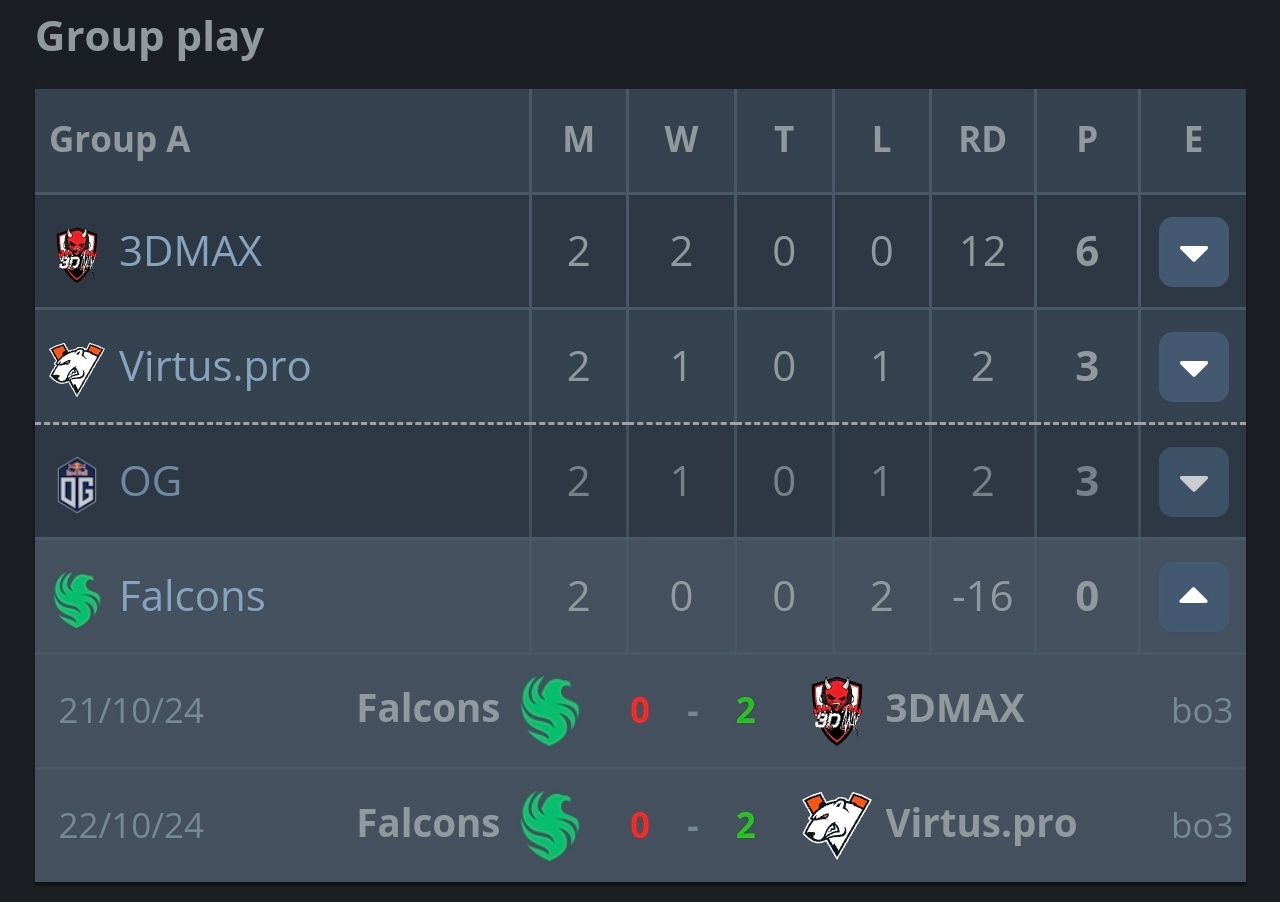1280x902 pixels.
Task: Open the Virtus.pro team link in standings
Action: coord(215,367)
